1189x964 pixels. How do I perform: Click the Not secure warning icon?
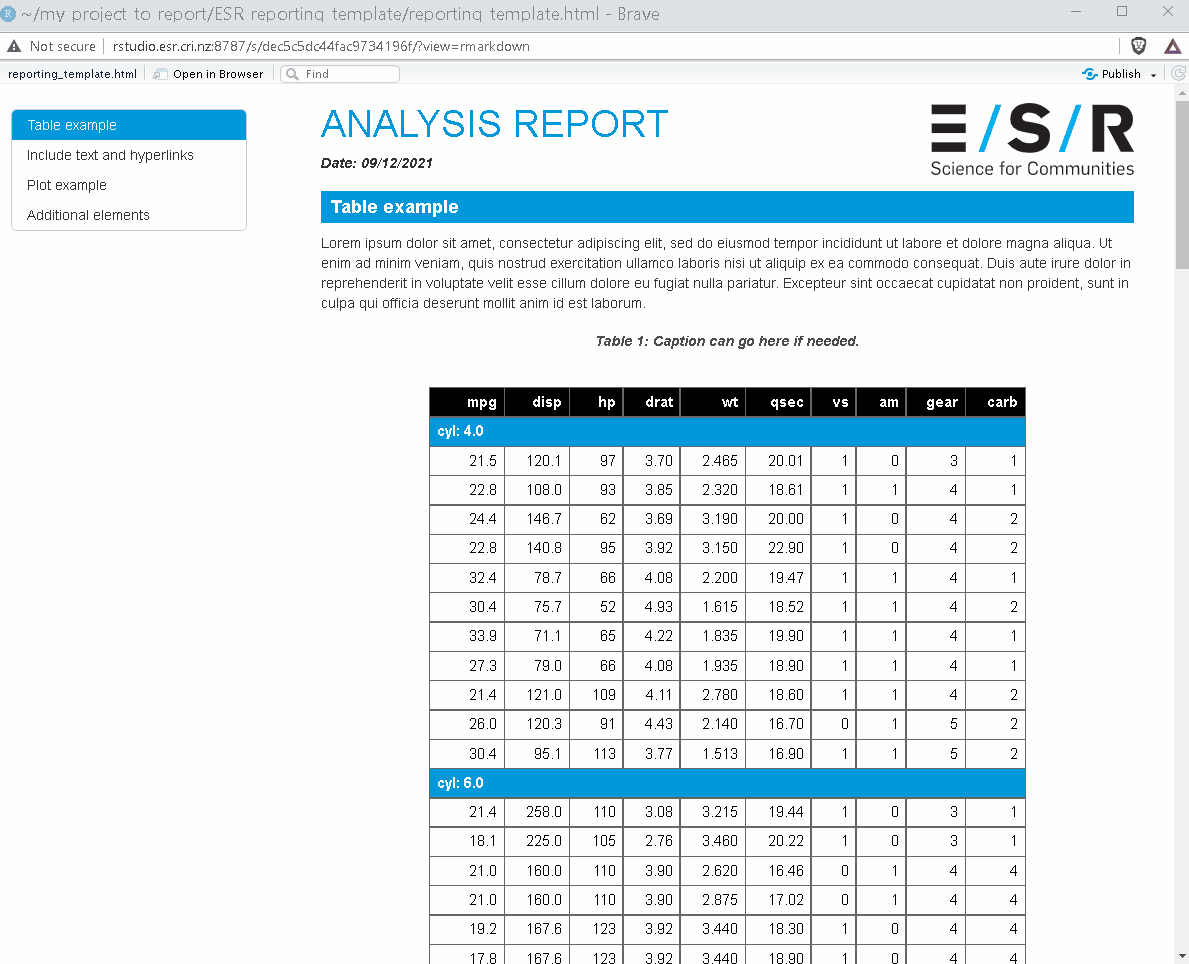(x=14, y=46)
